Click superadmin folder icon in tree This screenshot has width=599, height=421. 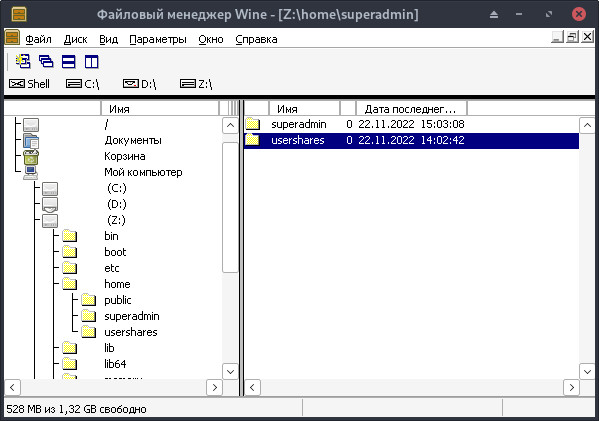(89, 316)
